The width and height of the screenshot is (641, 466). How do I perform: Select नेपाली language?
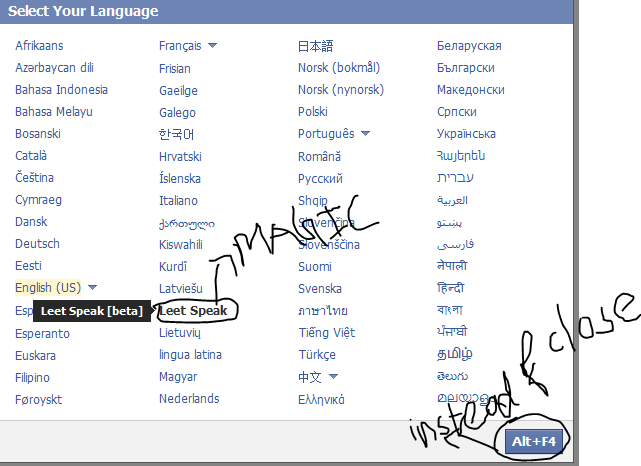[452, 266]
